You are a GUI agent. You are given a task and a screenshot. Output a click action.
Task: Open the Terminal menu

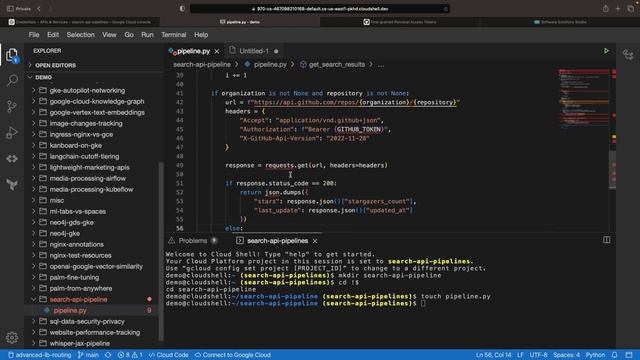point(173,35)
